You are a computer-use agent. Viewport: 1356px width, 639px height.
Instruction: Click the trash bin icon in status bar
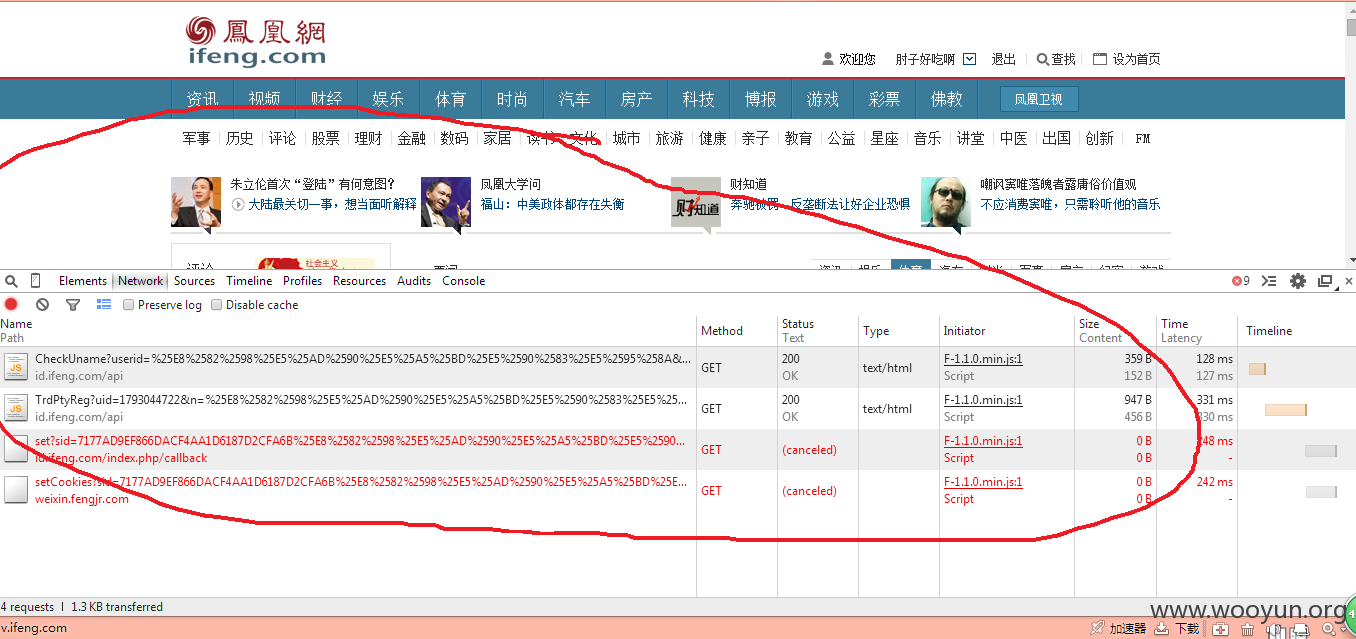tap(1248, 629)
